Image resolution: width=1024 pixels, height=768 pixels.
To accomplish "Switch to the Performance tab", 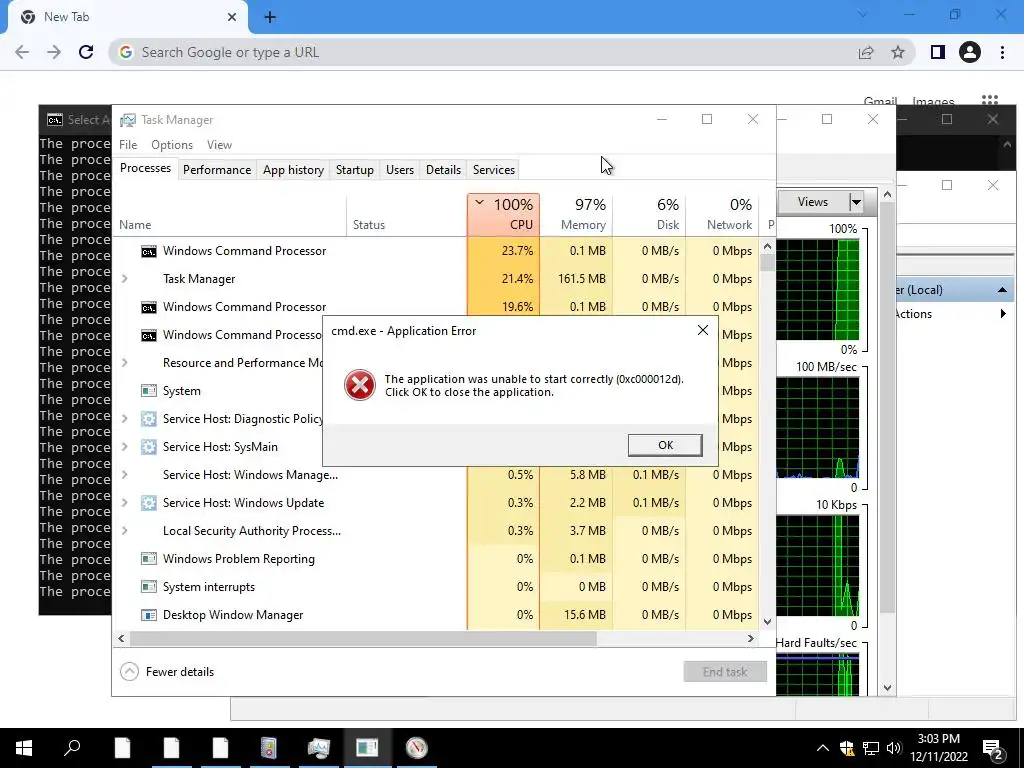I will pos(217,170).
